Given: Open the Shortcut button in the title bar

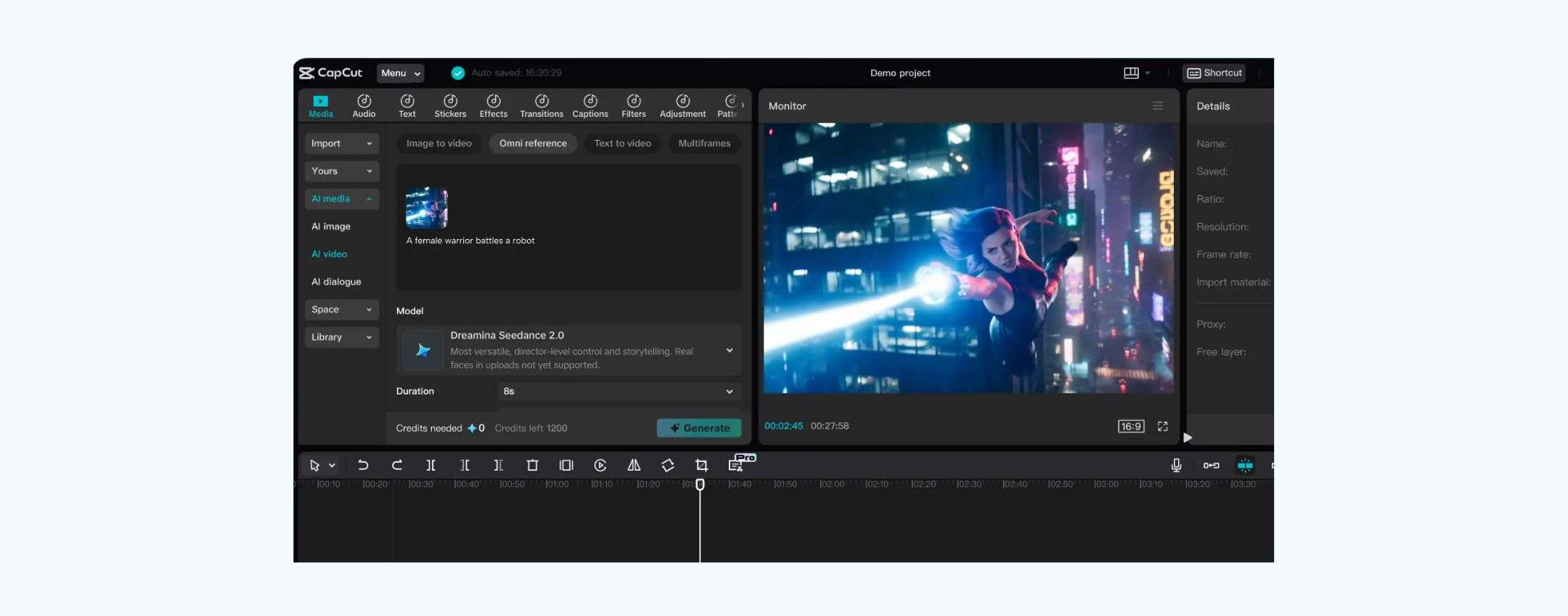Looking at the screenshot, I should [x=1214, y=73].
